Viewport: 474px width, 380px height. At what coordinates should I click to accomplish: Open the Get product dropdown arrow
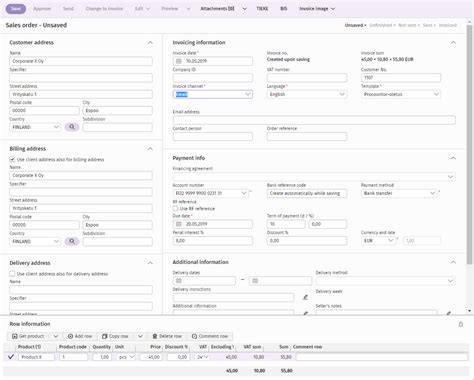point(56,336)
